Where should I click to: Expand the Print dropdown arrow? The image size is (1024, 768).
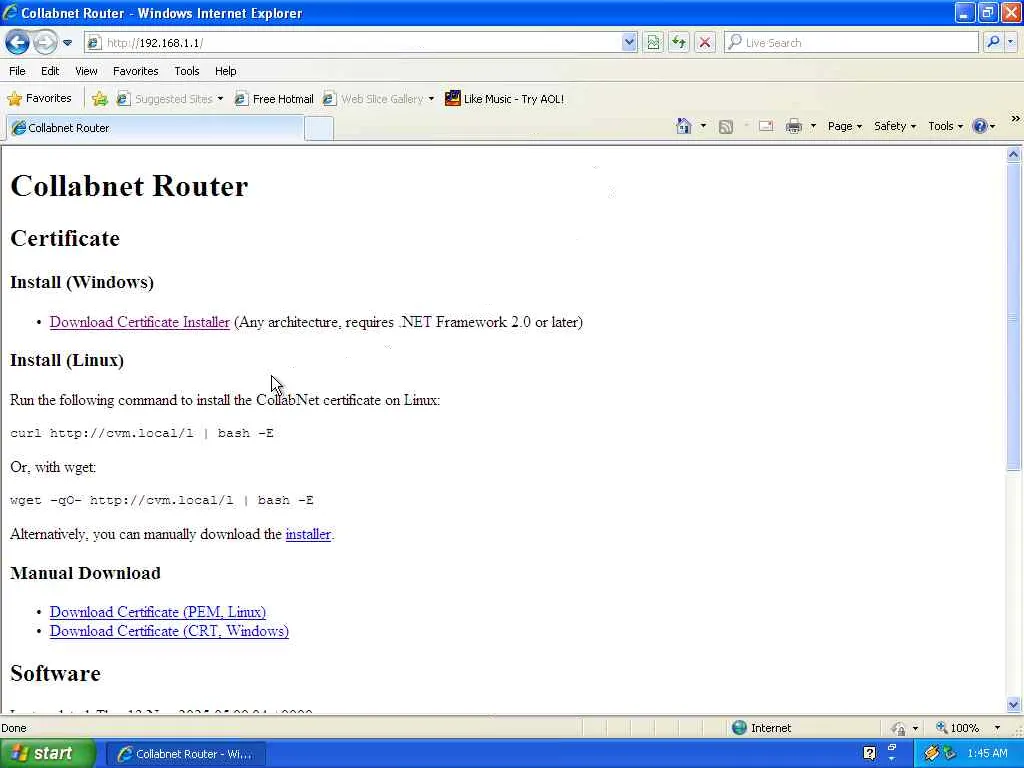[x=813, y=126]
